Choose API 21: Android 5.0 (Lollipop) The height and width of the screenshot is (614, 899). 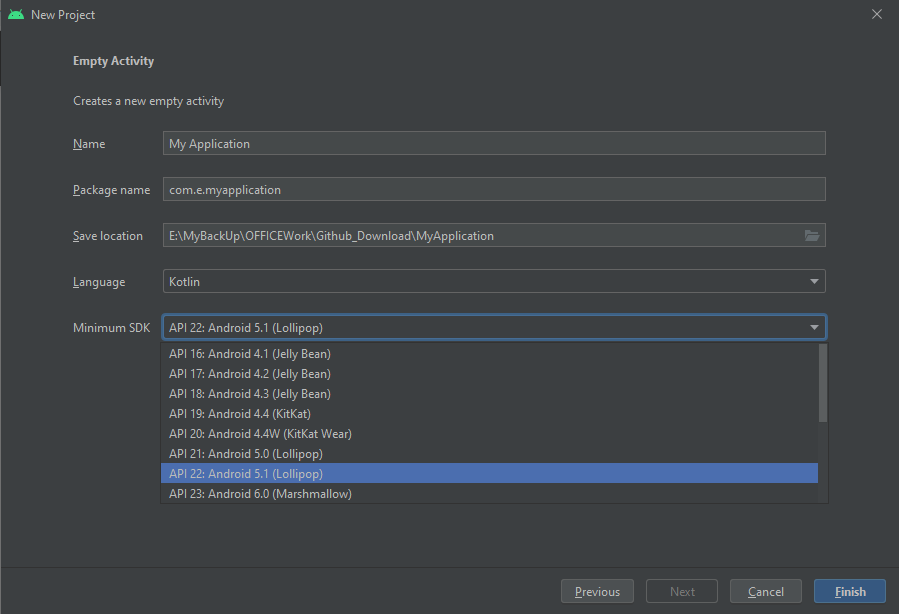490,454
